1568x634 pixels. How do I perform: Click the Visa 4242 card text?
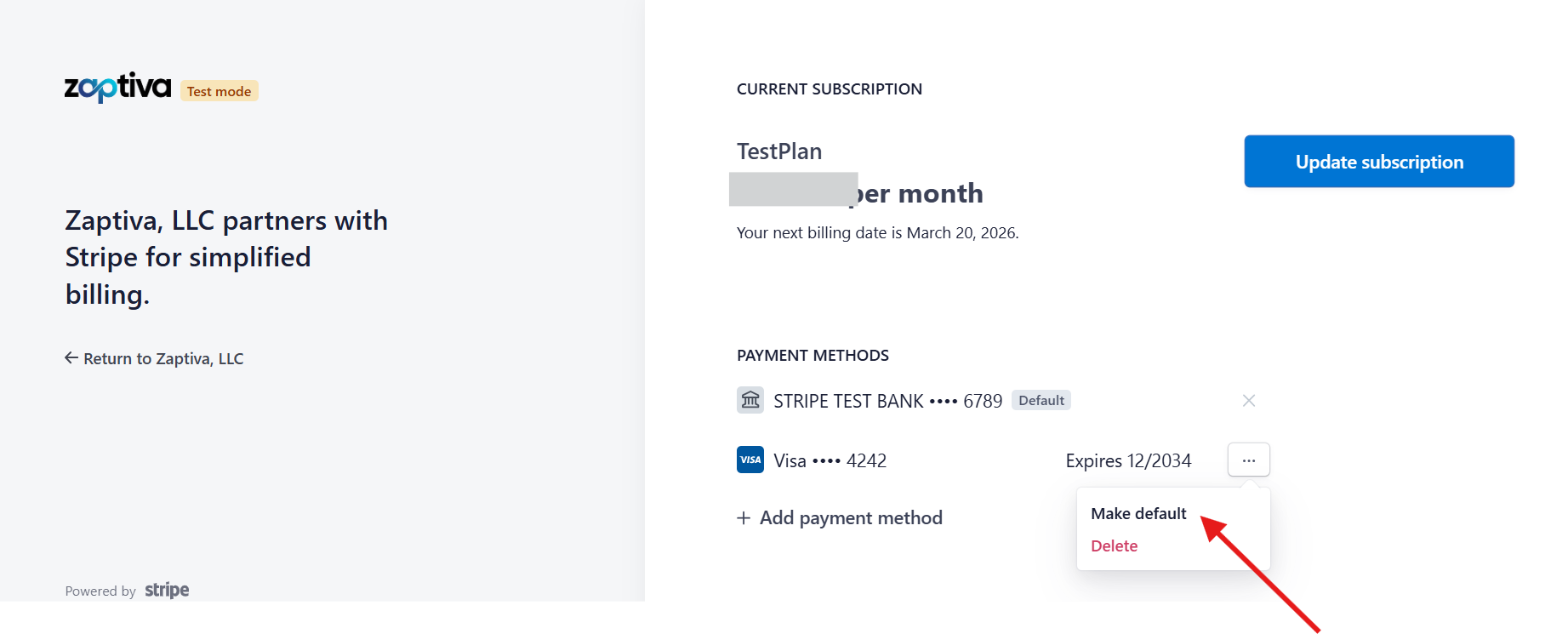coord(830,461)
